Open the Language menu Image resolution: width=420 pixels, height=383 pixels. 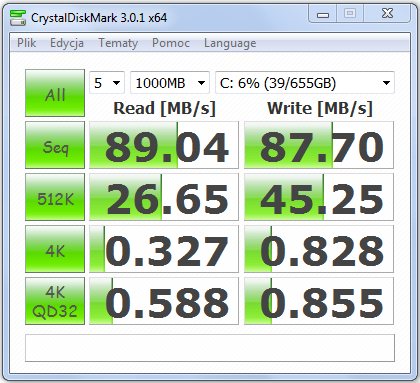pos(230,43)
